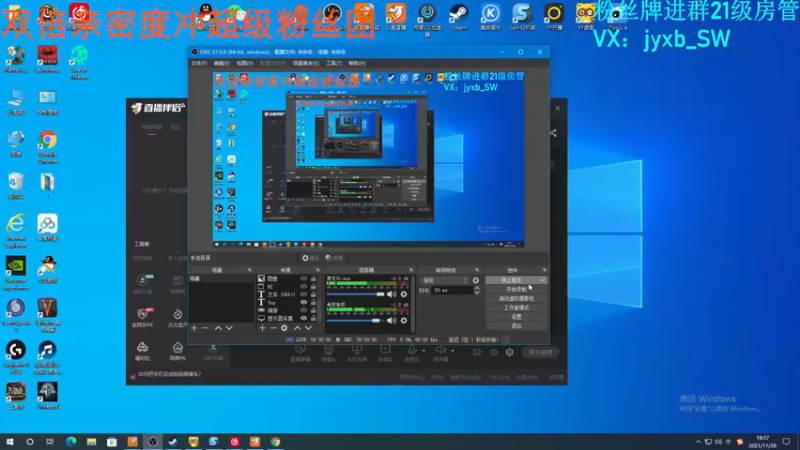The image size is (800, 450).
Task: Pop out the 来源 dock panel
Action: tap(317, 270)
